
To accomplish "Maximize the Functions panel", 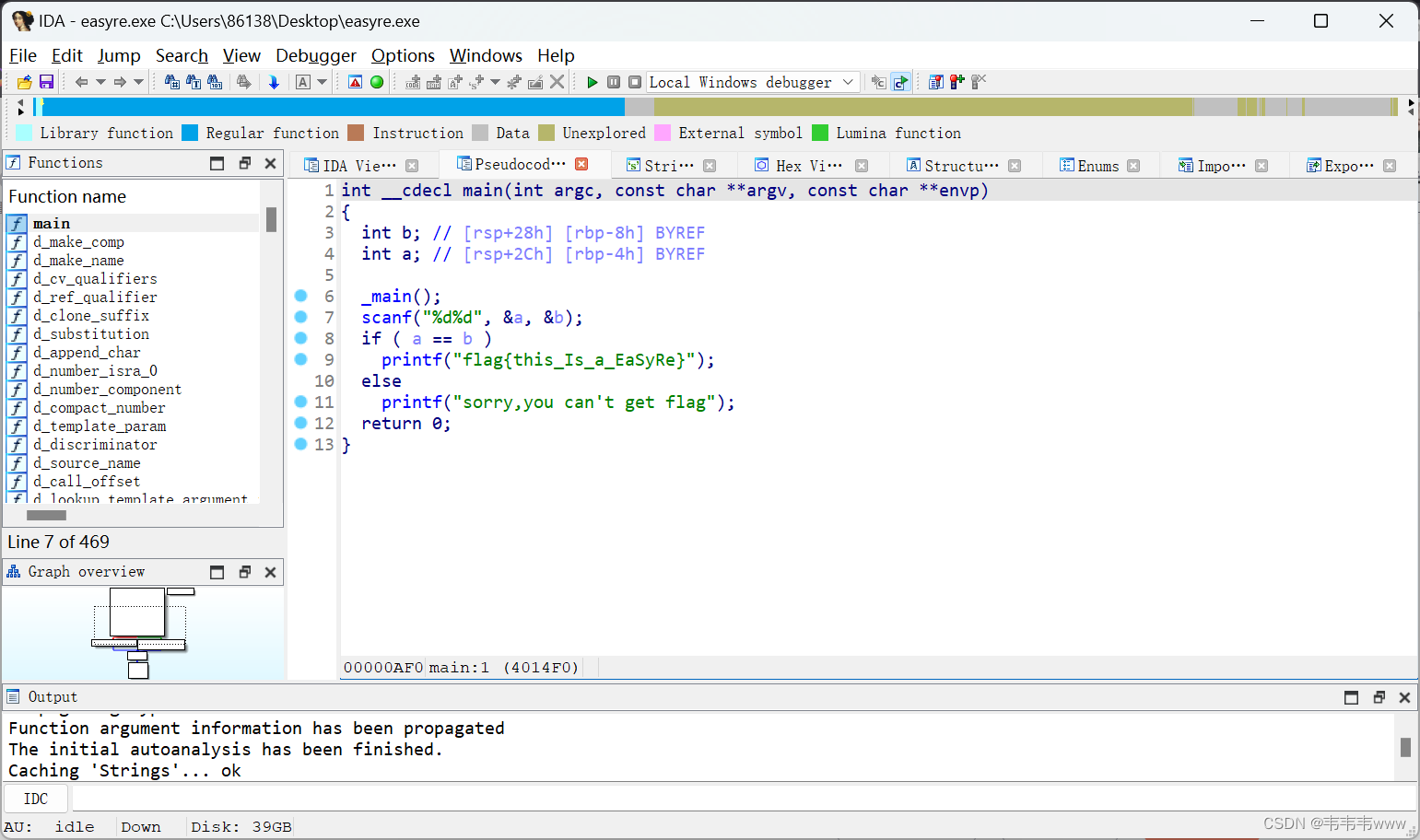I will pos(217,163).
